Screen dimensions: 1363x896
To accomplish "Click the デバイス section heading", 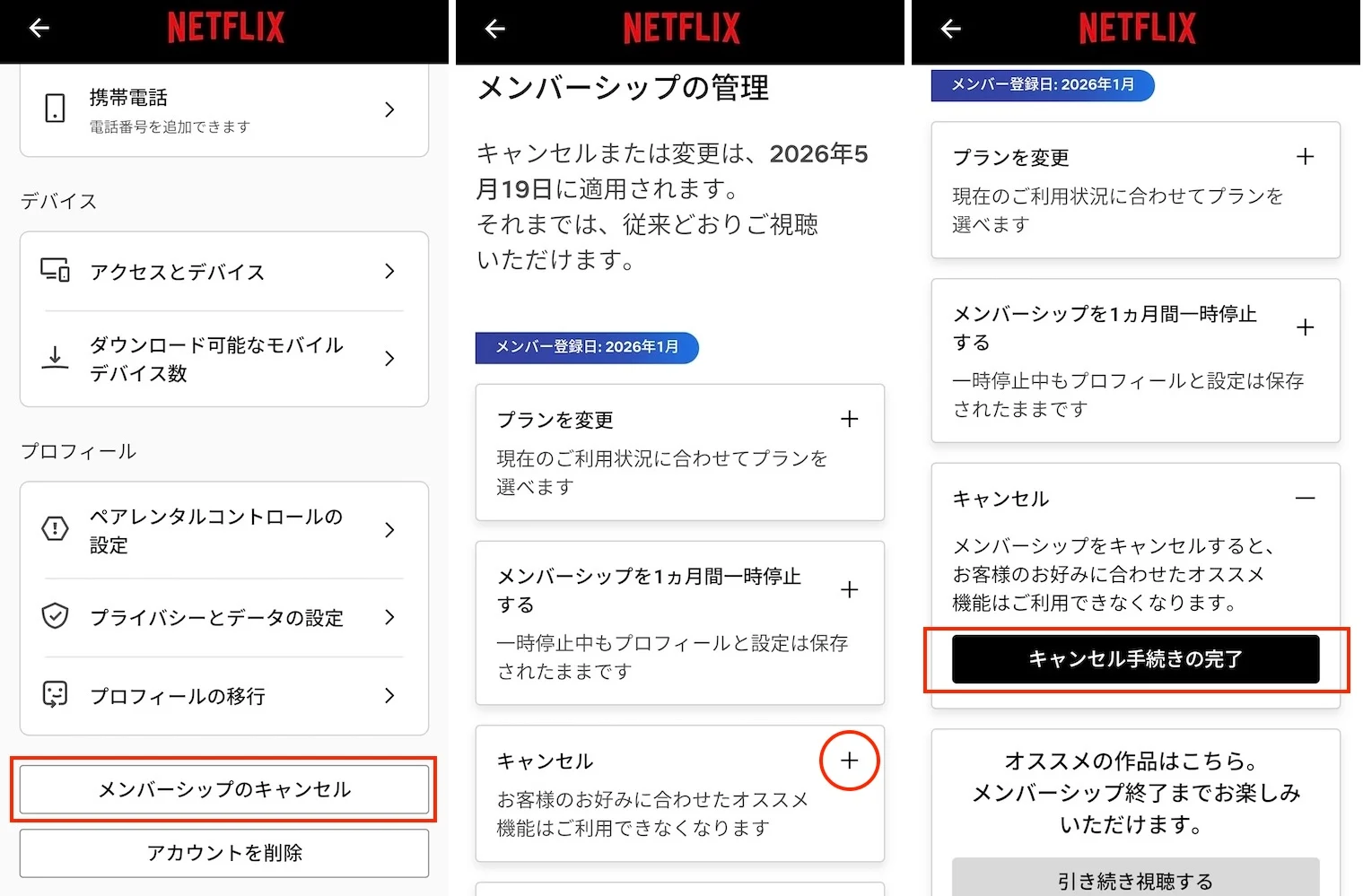I will pos(58,201).
